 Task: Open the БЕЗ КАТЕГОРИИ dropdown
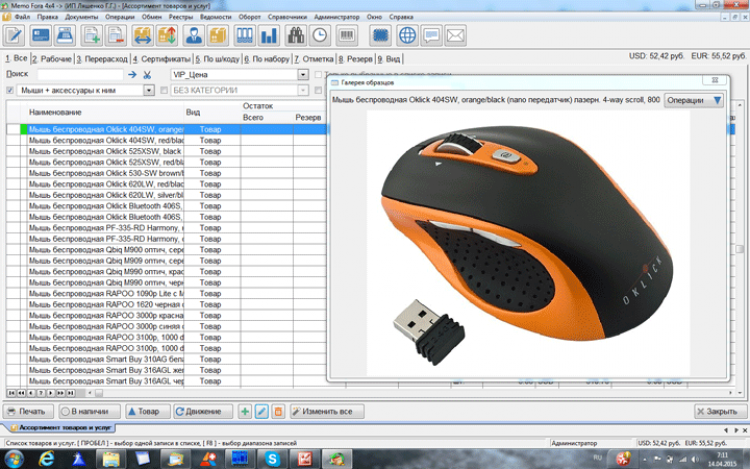pyautogui.click(x=303, y=90)
